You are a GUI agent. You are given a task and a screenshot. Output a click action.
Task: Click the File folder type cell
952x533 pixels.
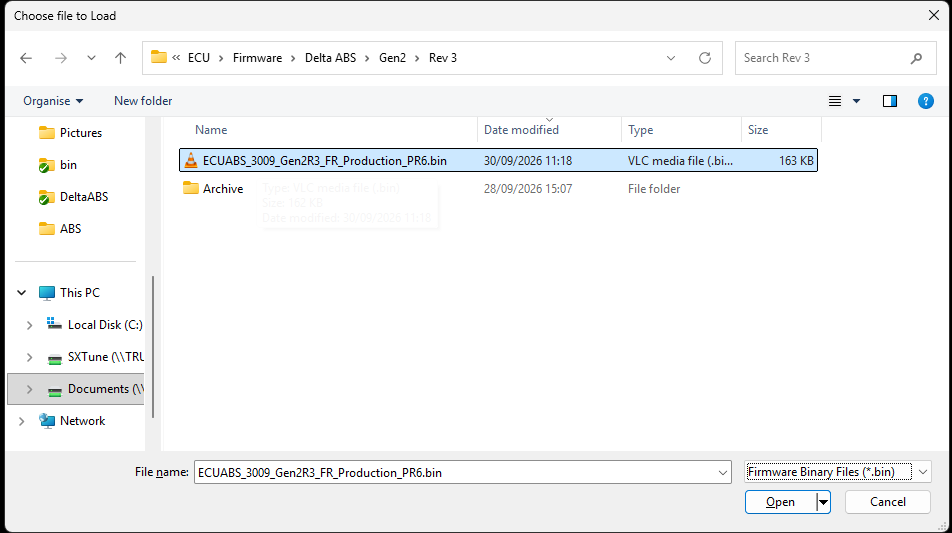tap(654, 189)
